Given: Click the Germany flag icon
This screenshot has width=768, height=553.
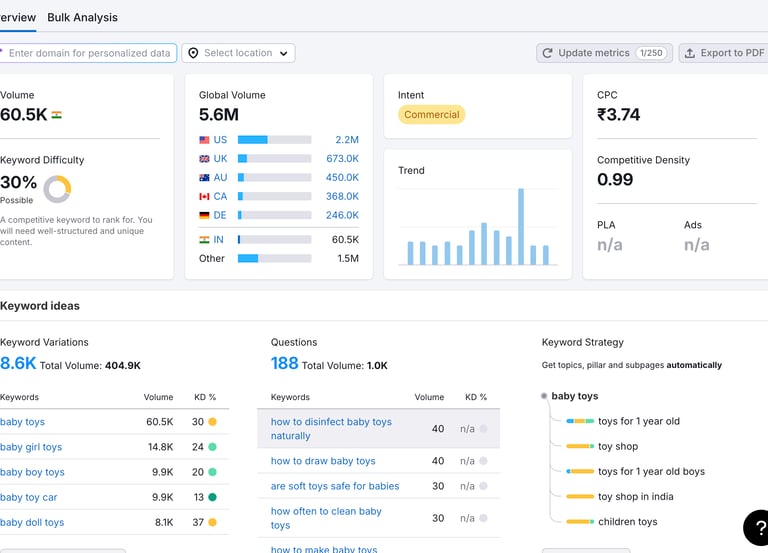Looking at the screenshot, I should tap(204, 216).
